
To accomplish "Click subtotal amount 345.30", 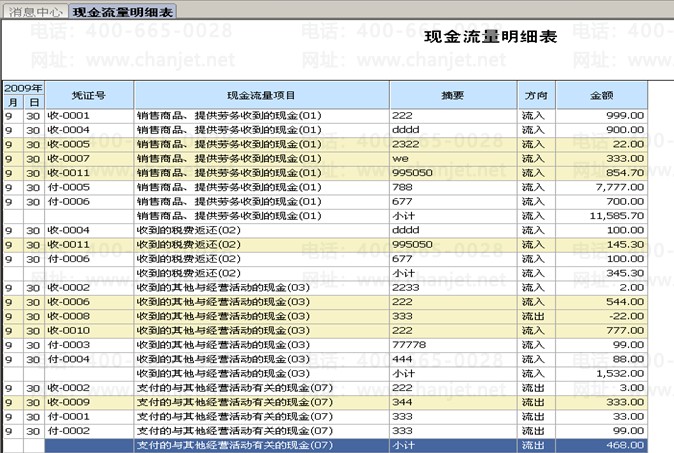I will [601, 273].
